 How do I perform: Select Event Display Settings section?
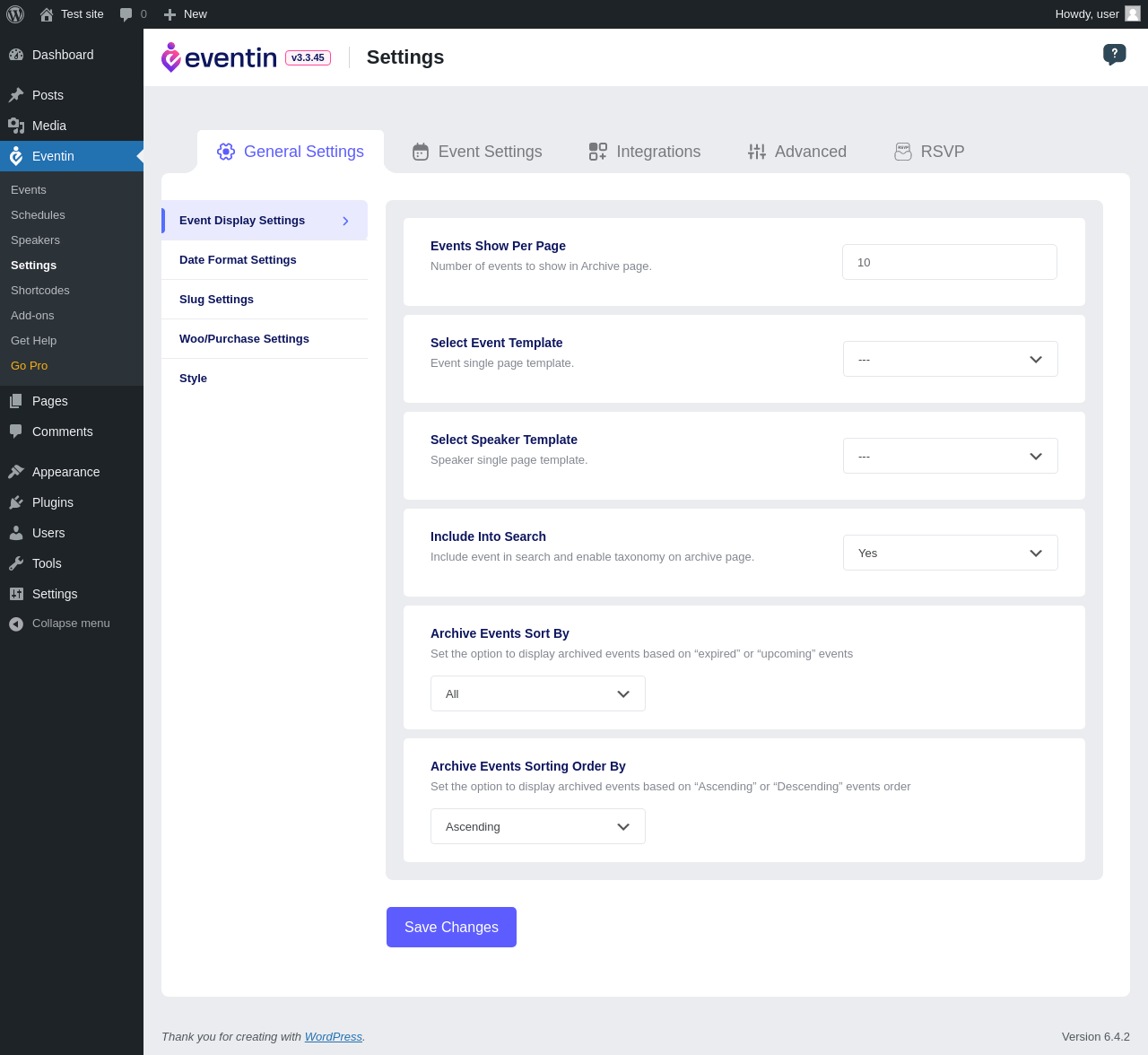pyautogui.click(x=265, y=221)
